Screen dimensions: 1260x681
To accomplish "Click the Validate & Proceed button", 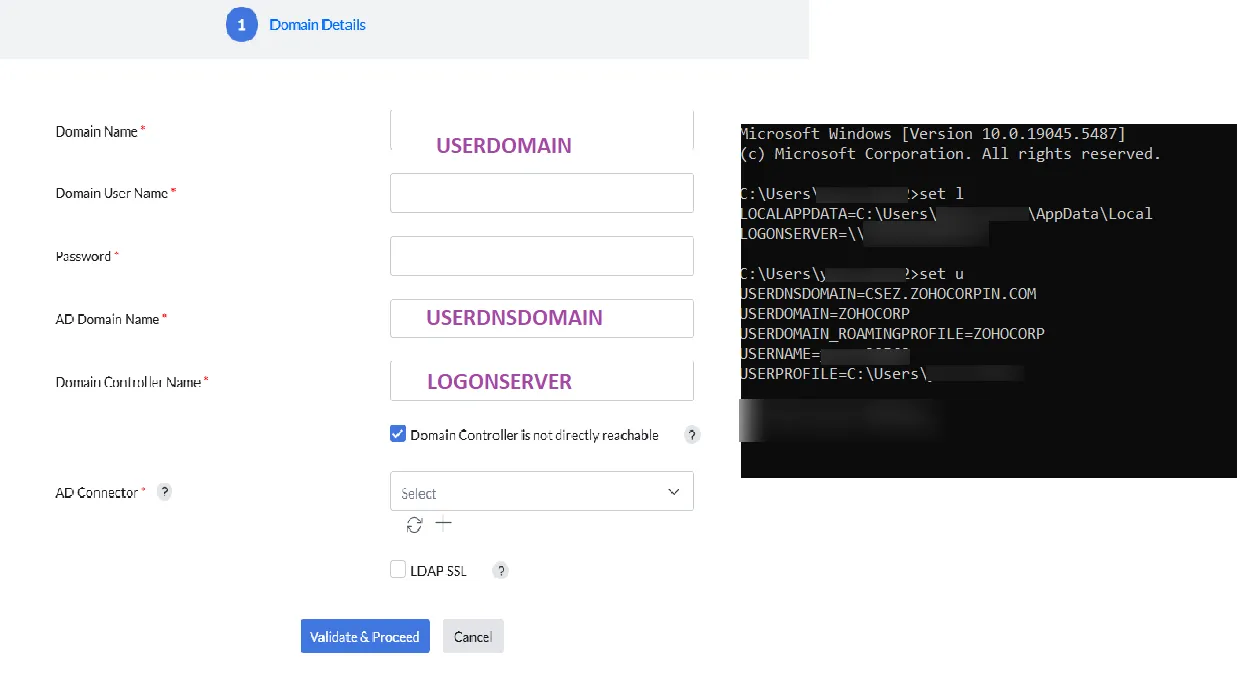I will 365,636.
